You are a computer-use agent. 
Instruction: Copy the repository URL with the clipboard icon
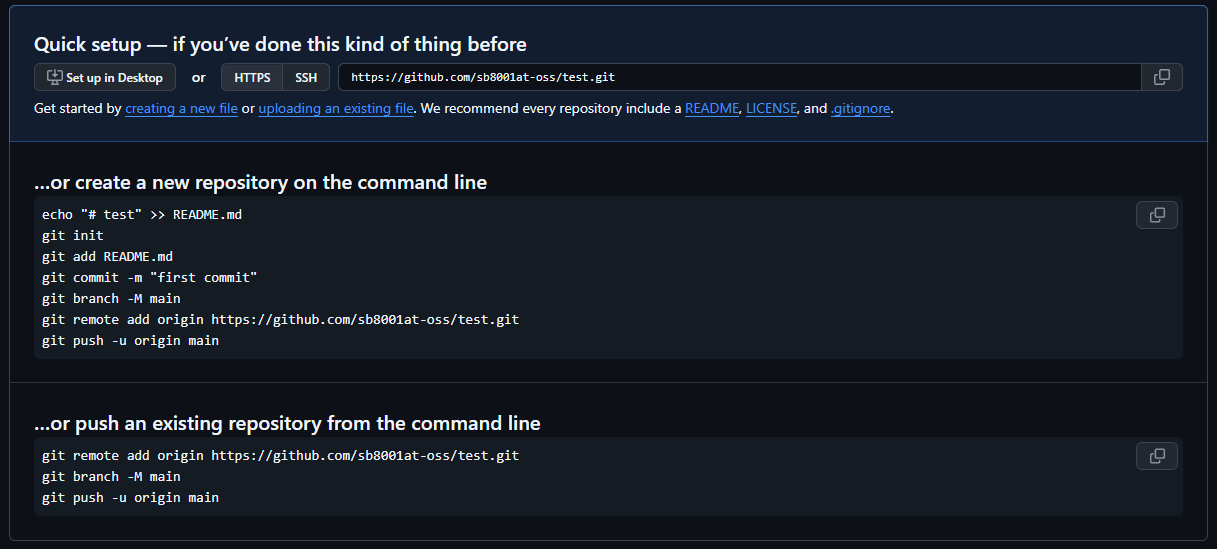1162,77
